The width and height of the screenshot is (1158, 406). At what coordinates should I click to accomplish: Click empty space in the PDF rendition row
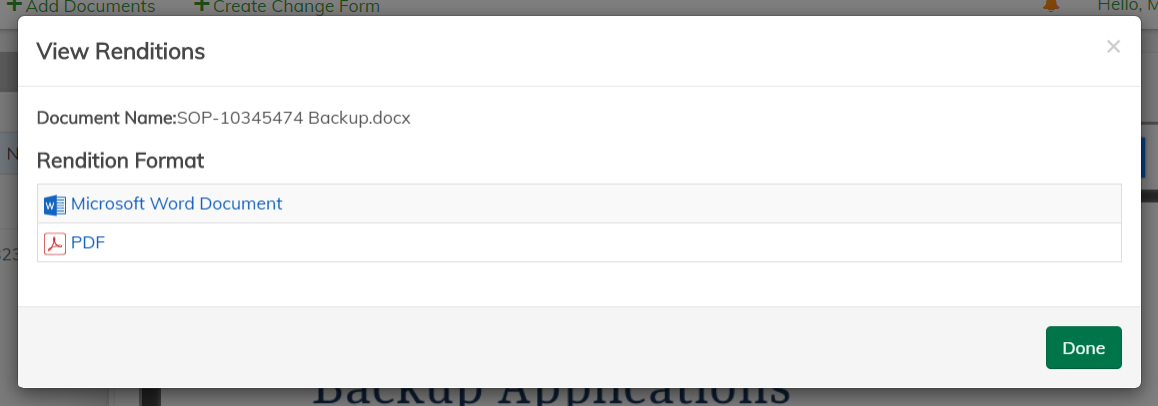(x=600, y=243)
